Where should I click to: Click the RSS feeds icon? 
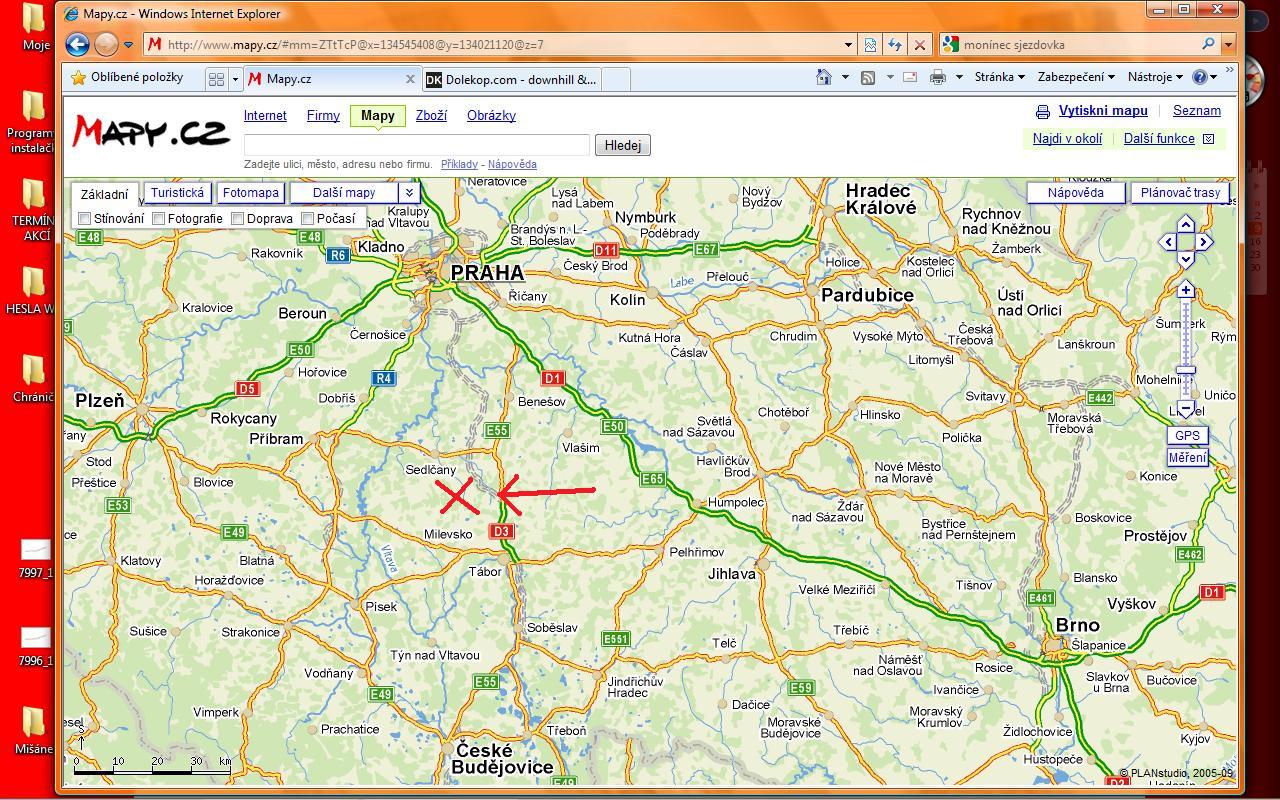(868, 77)
